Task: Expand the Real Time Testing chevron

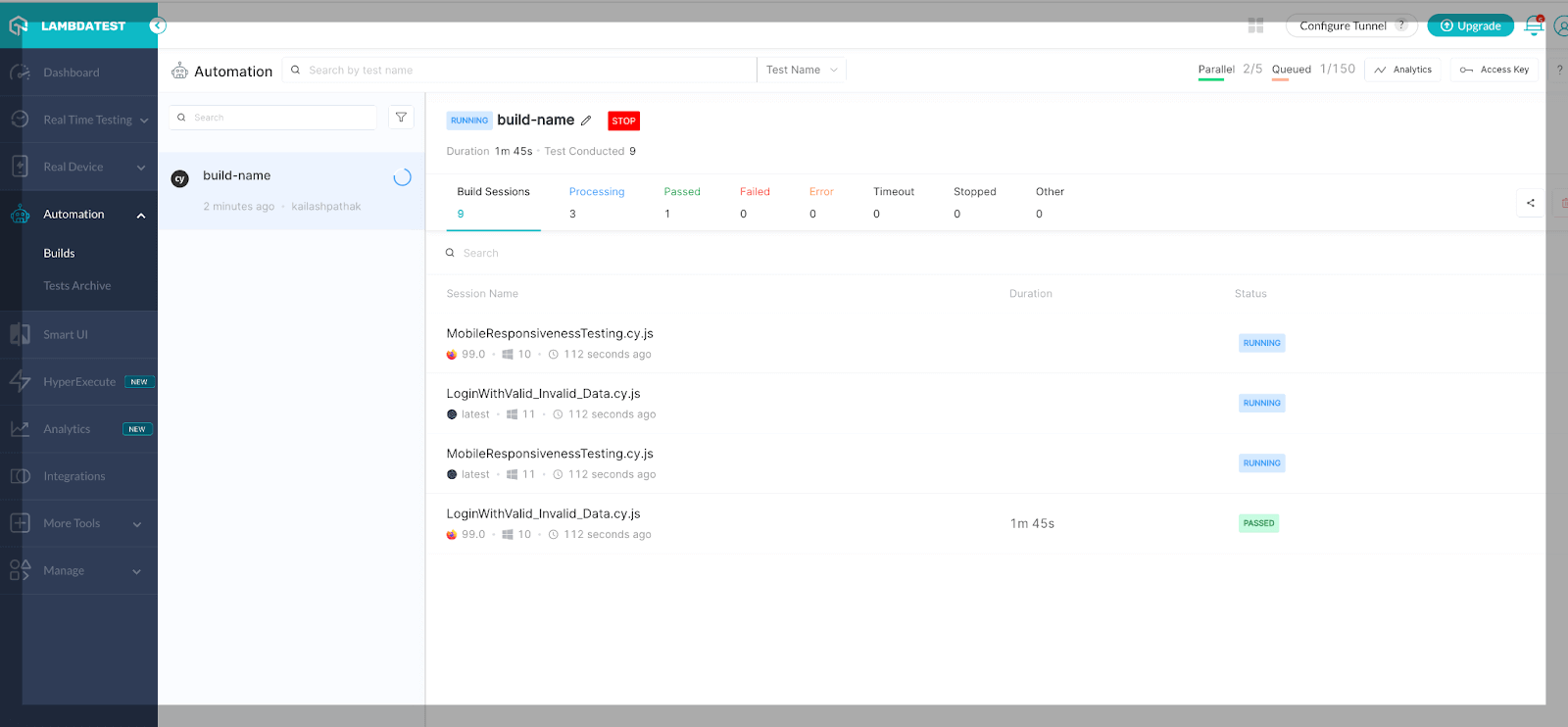Action: pos(144,121)
